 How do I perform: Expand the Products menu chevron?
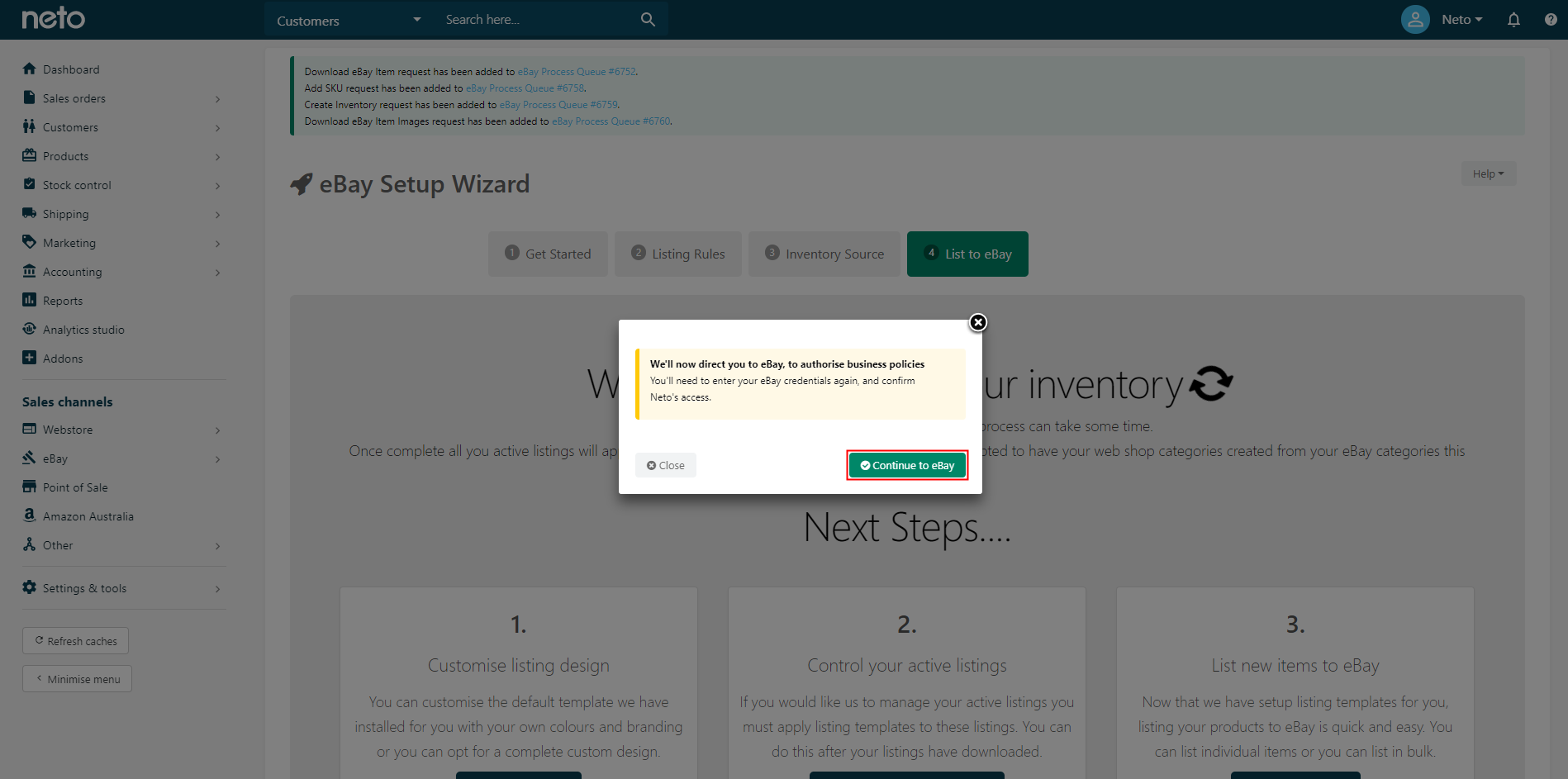point(217,157)
